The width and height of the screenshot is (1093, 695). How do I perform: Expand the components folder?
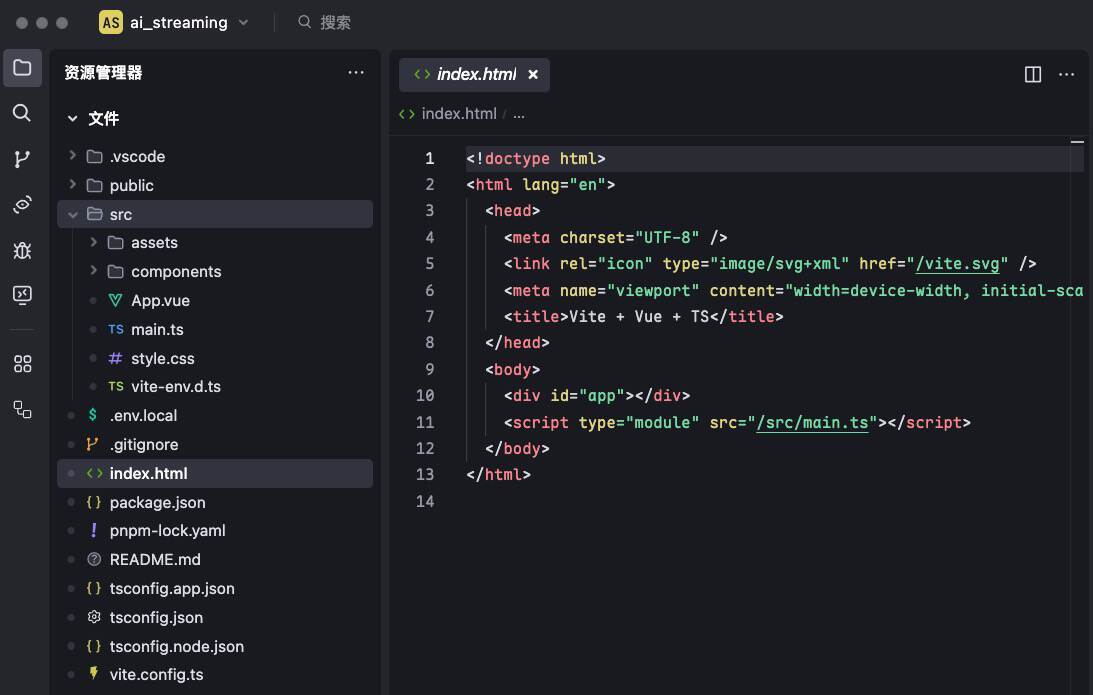pos(93,271)
